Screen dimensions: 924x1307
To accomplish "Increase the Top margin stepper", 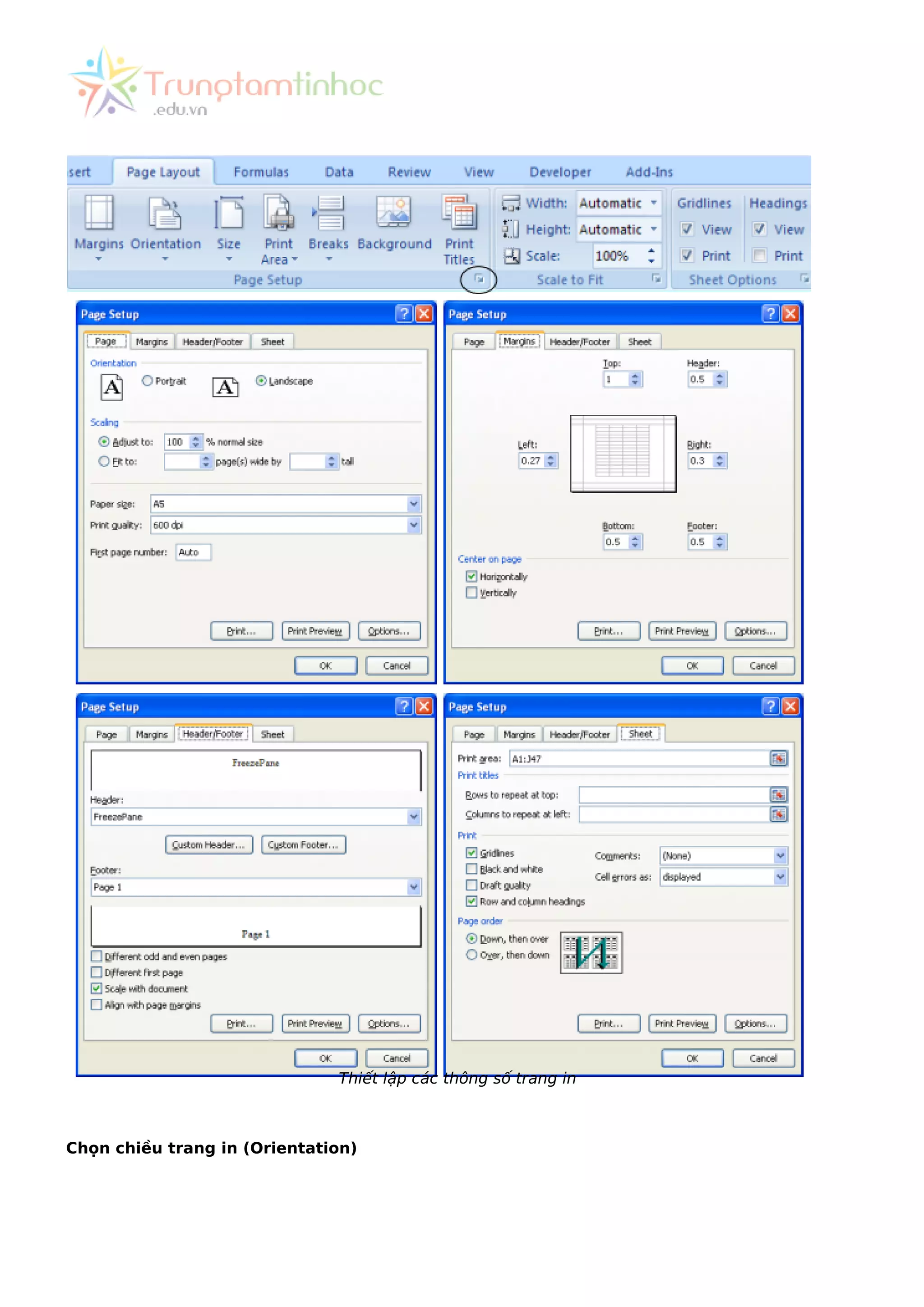I will pyautogui.click(x=636, y=375).
